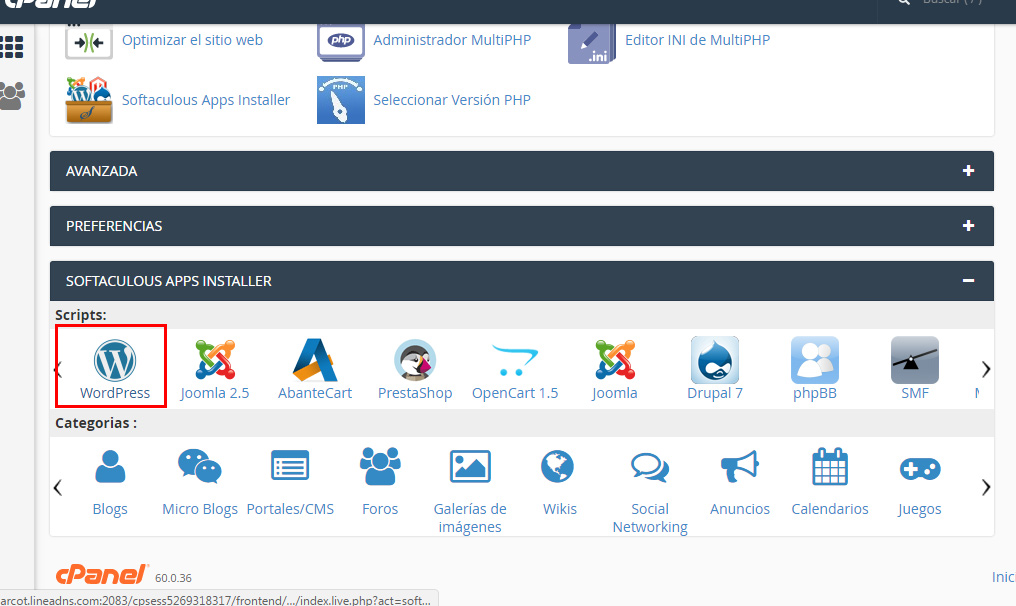
Task: Open the Portales/CMS category icon
Action: 290,465
